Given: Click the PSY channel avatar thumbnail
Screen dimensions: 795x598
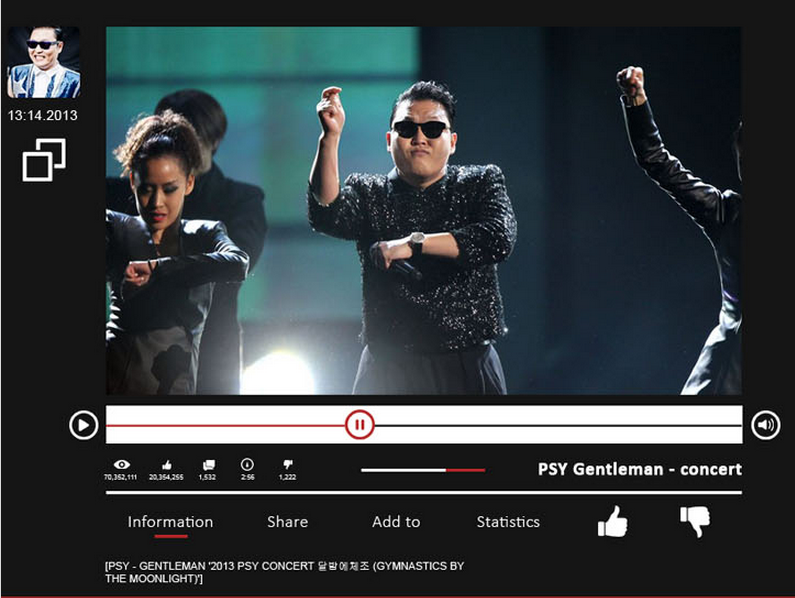Looking at the screenshot, I should (43, 62).
